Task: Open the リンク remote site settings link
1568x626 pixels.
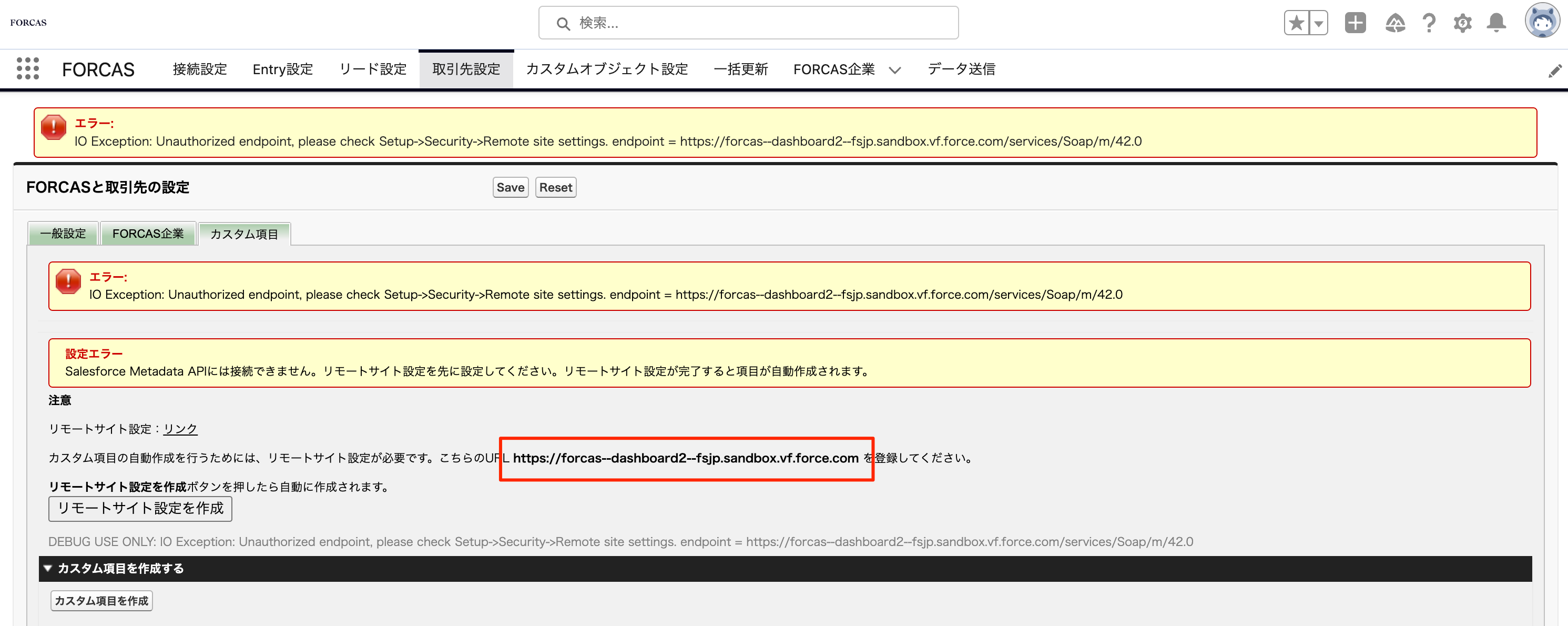Action: tap(180, 429)
